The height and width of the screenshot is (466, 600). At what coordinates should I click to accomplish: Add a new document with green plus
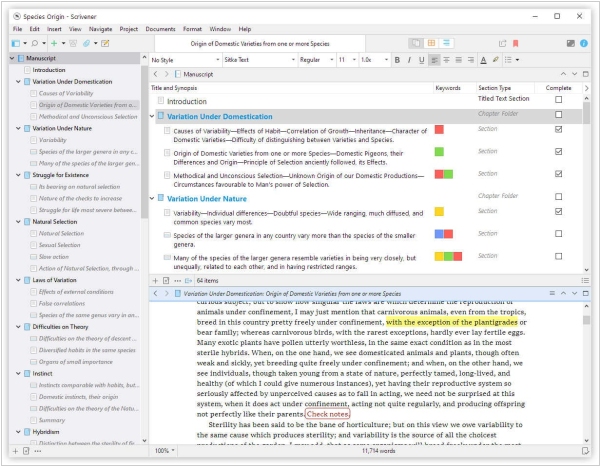(x=54, y=43)
